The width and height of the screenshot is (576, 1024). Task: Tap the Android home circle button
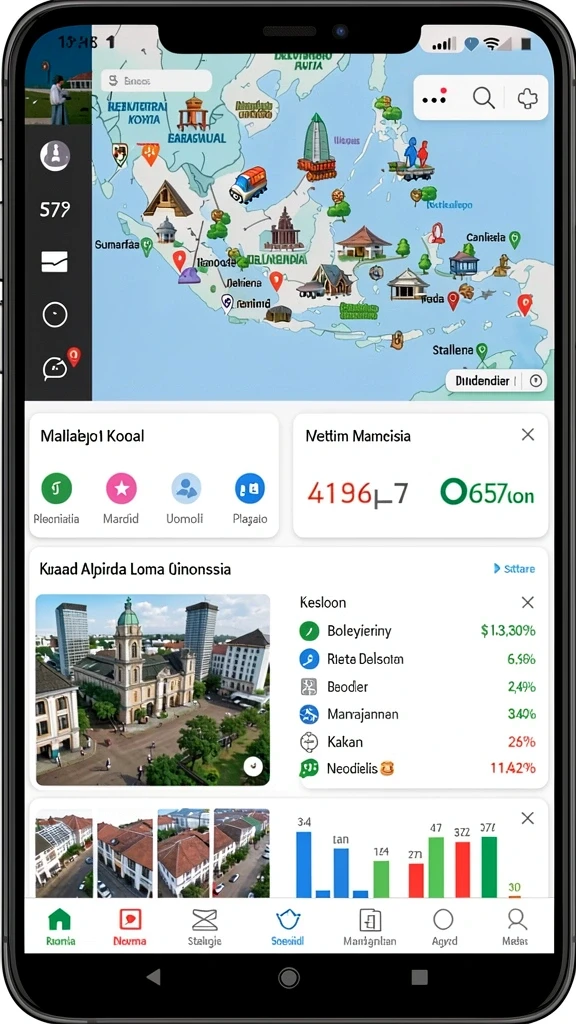[x=289, y=978]
